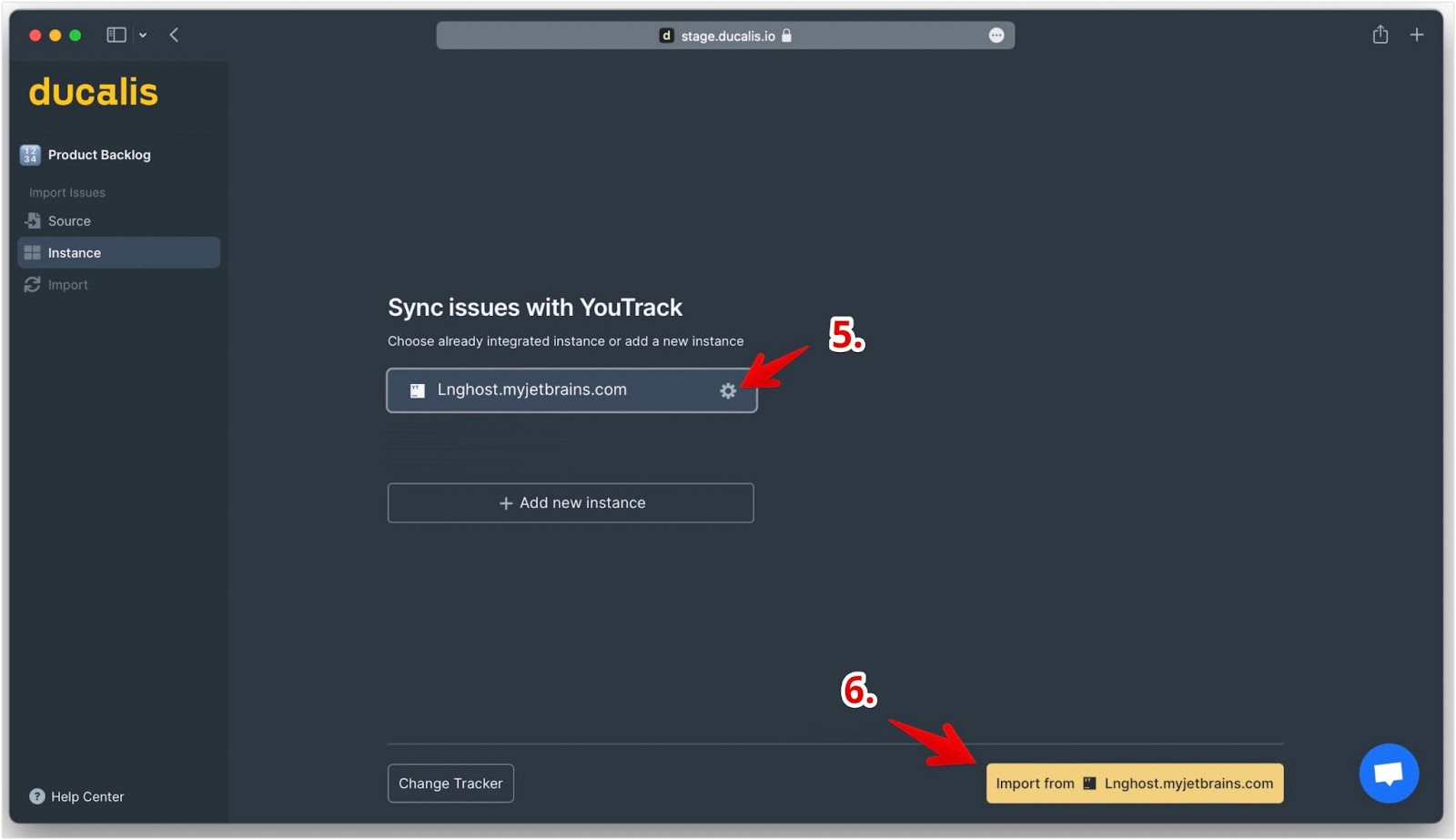Open the browser Share button
1456x840 pixels.
(1380, 35)
